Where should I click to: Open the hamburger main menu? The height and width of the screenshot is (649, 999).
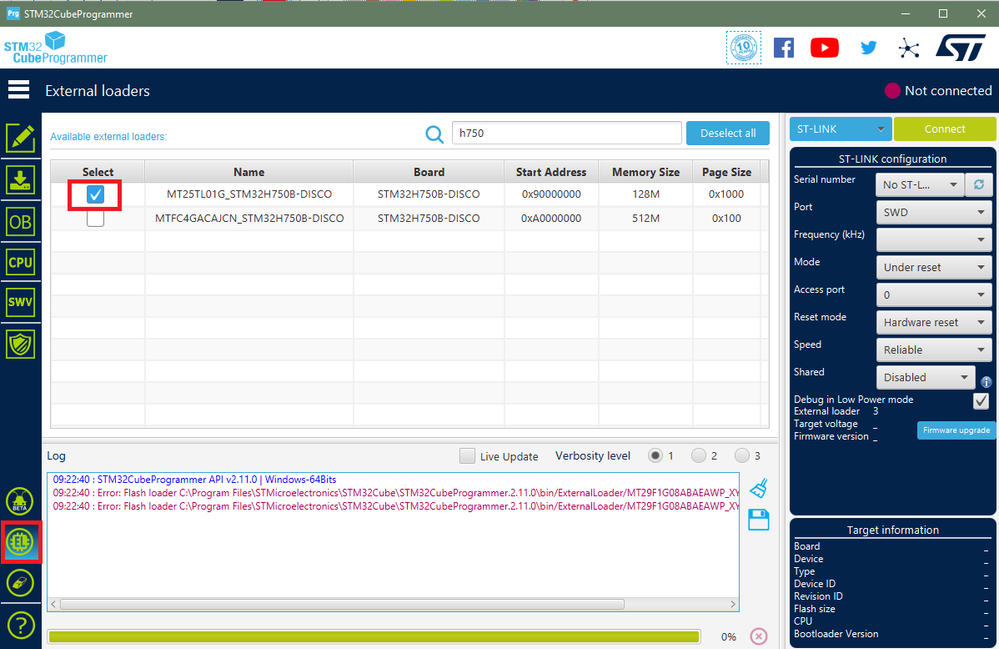click(x=18, y=90)
